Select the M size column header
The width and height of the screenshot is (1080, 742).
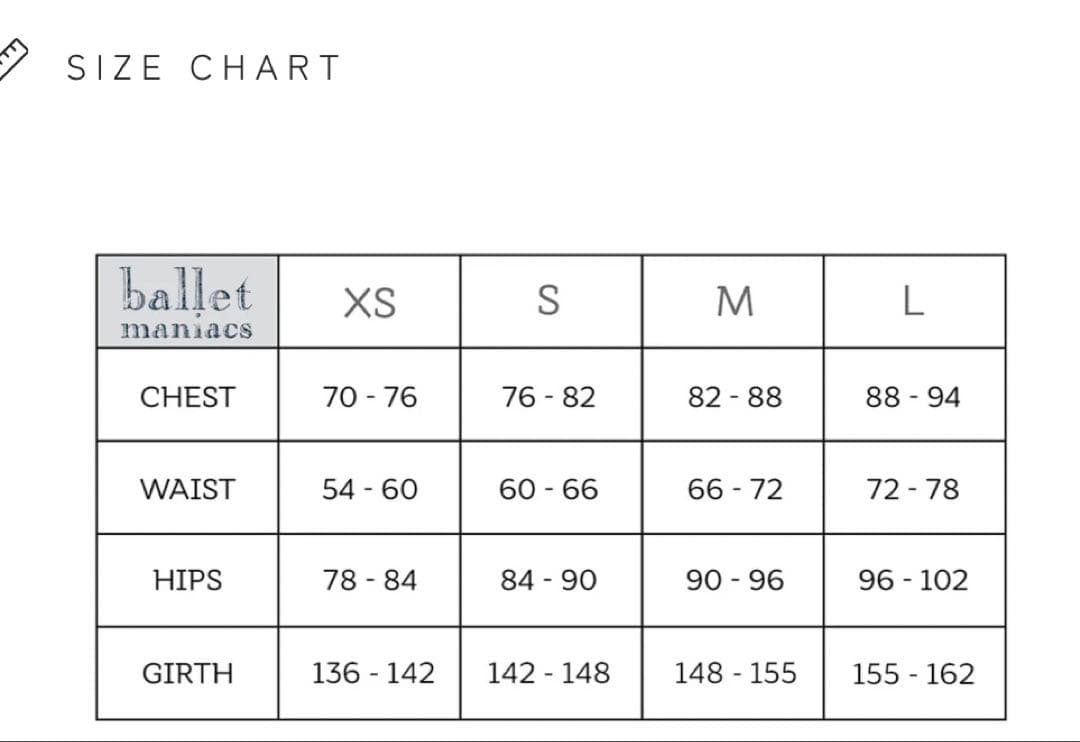click(x=734, y=302)
